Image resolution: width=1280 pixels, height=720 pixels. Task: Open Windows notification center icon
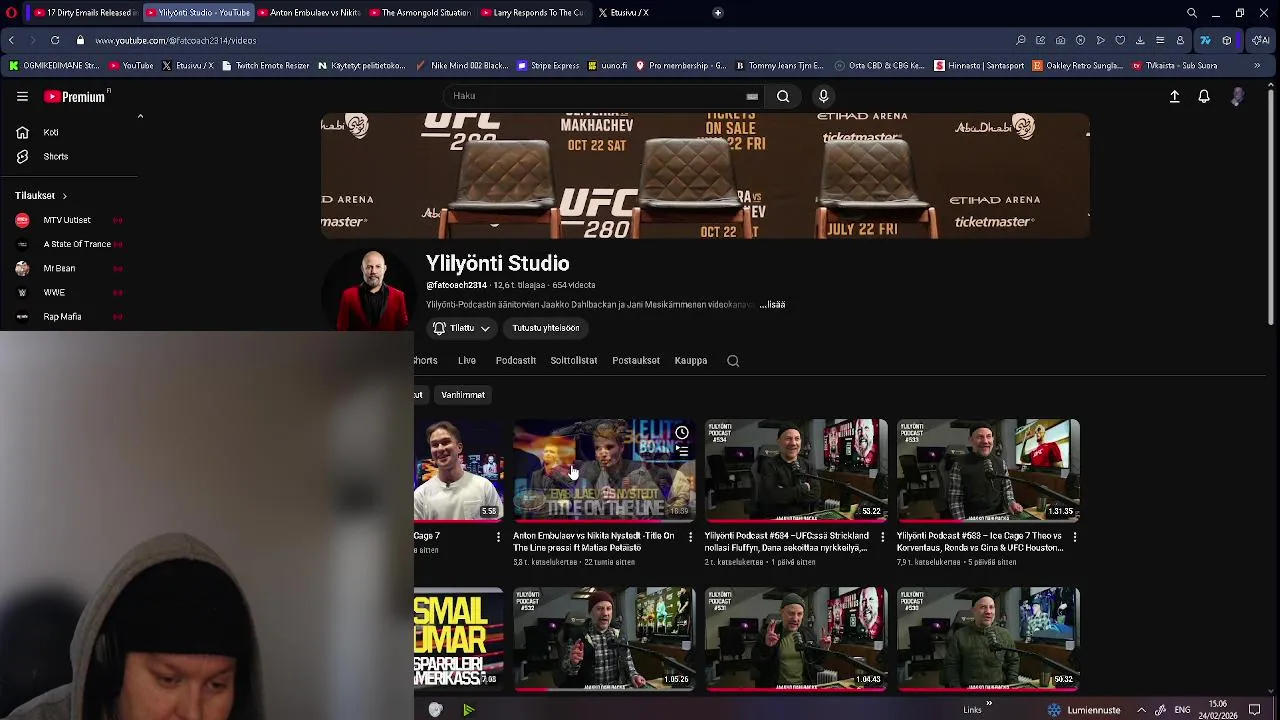1255,710
